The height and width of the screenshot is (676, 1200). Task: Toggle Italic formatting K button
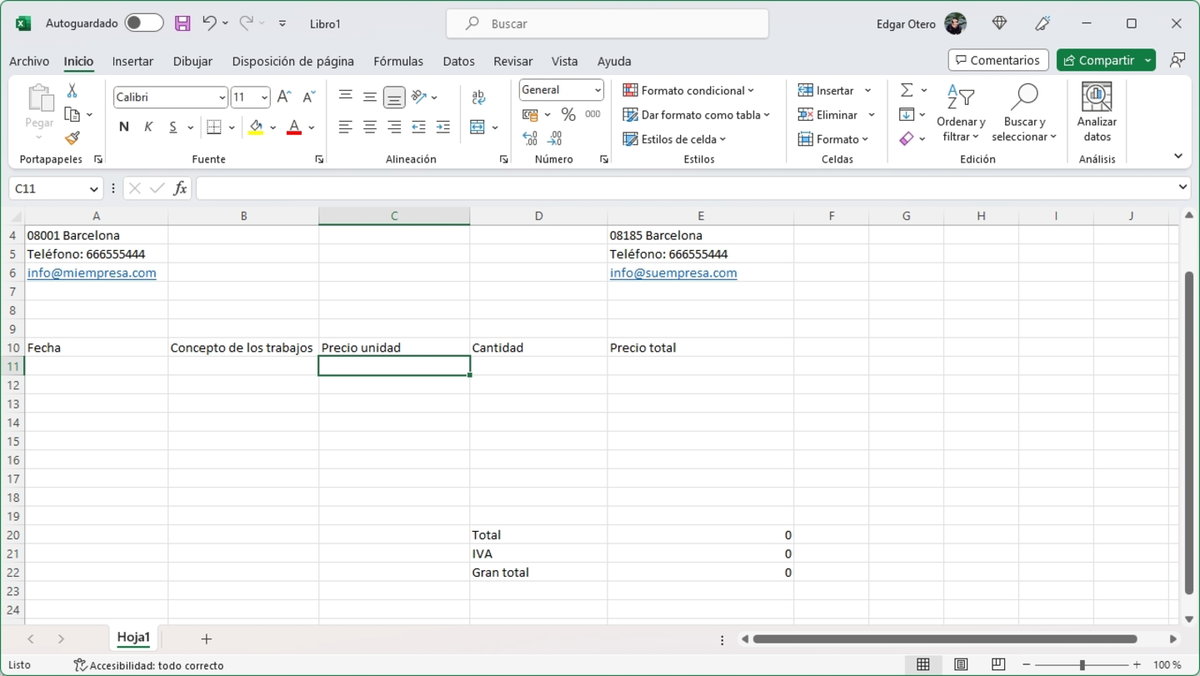pyautogui.click(x=148, y=127)
